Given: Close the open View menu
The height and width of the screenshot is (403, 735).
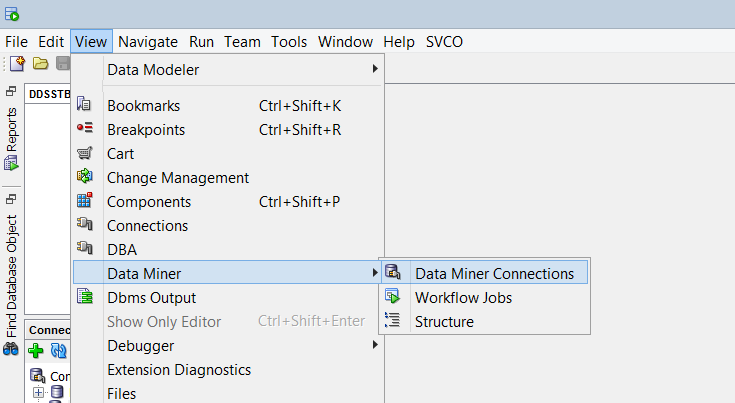Looking at the screenshot, I should 91,42.
